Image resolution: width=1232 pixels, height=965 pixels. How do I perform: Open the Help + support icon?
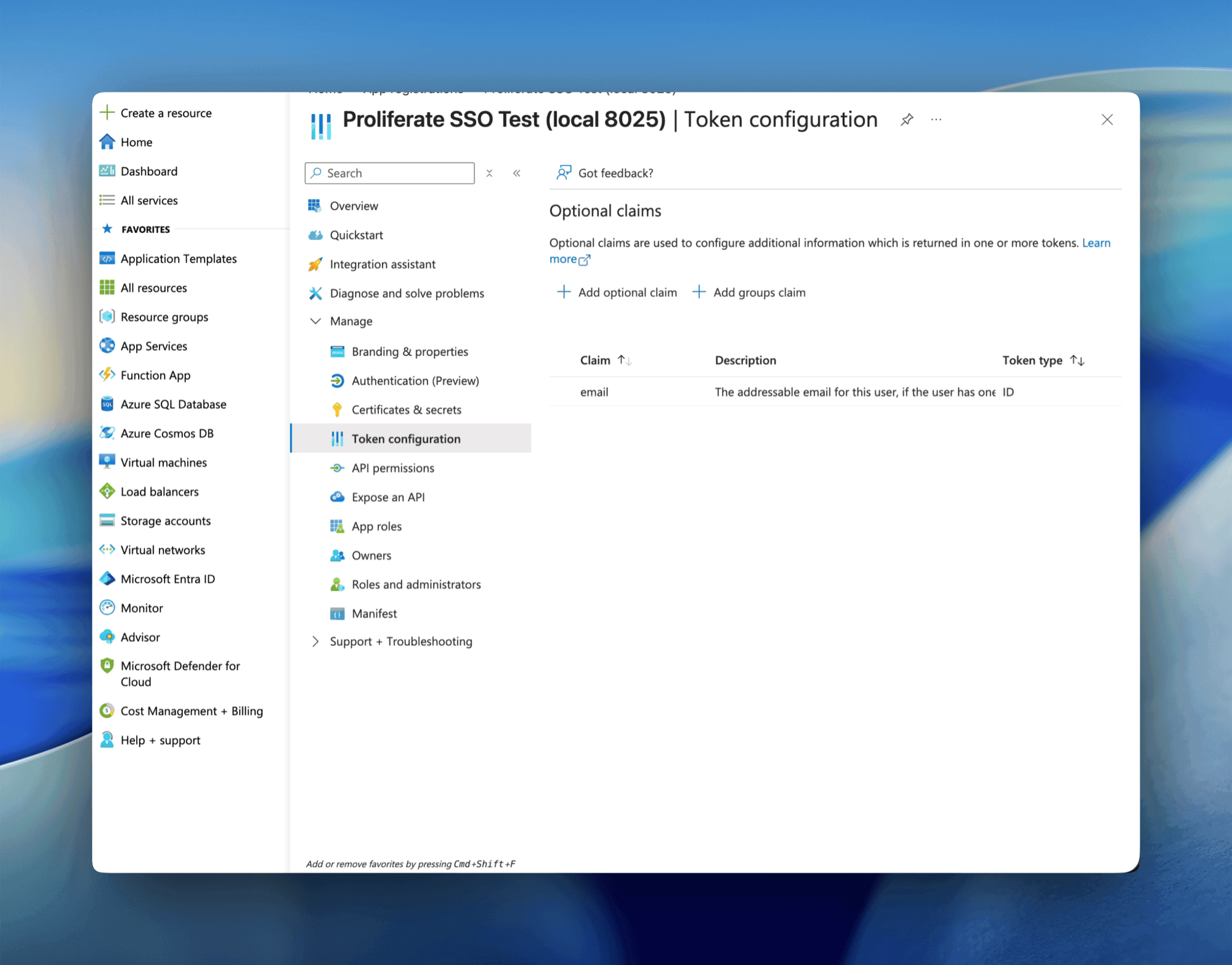[x=107, y=739]
